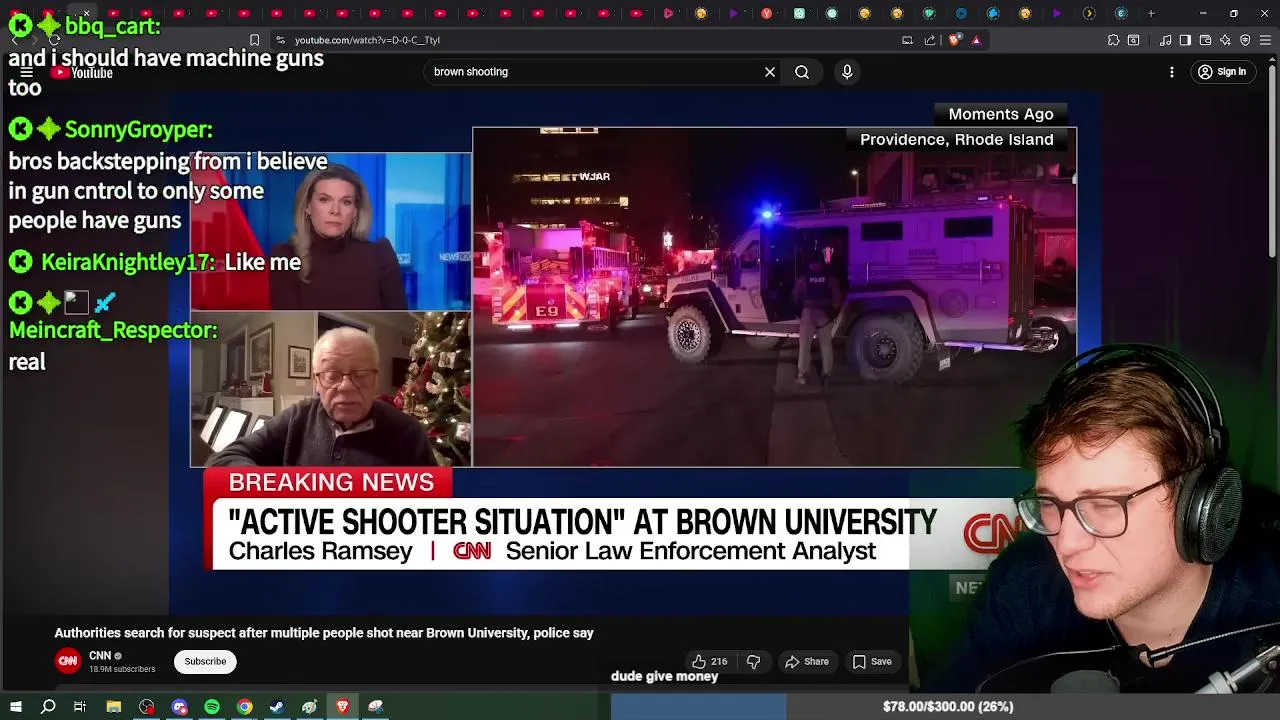
Task: Clear the YouTube search box with X
Action: click(x=770, y=72)
